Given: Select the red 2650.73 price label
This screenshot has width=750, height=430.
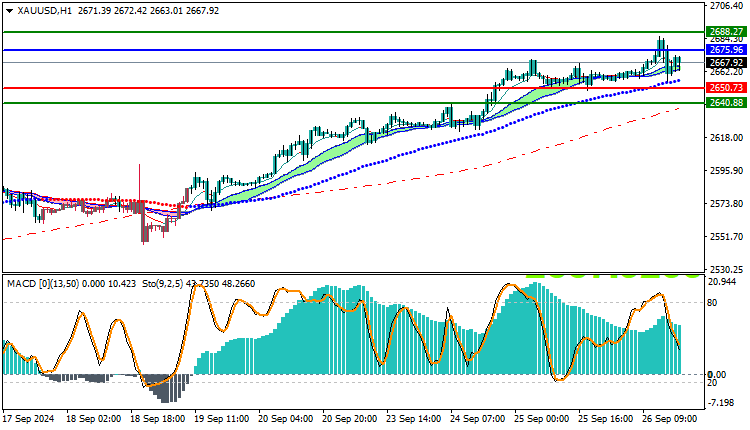Looking at the screenshot, I should (726, 88).
